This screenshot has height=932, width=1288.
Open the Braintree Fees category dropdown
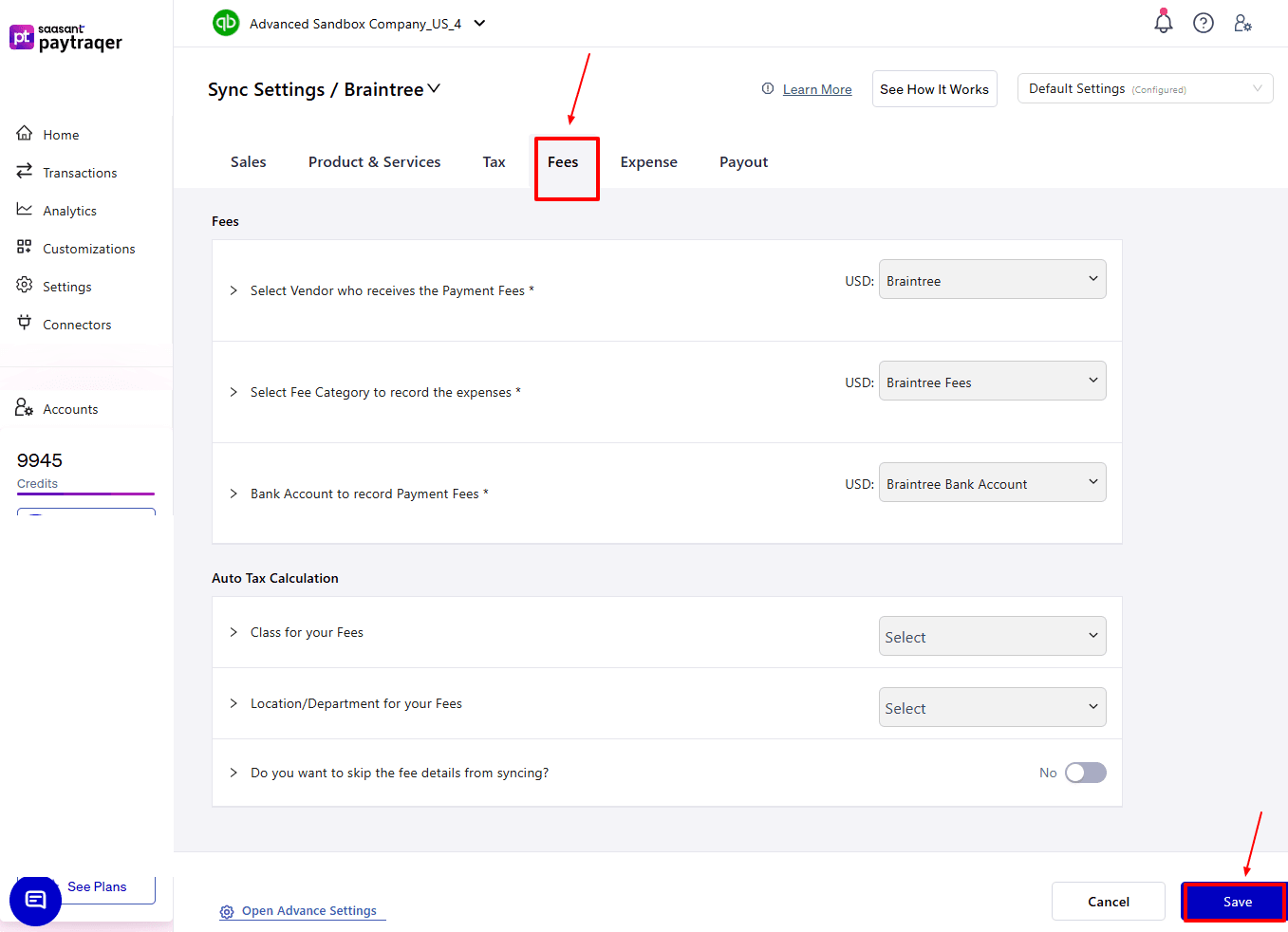pos(992,382)
